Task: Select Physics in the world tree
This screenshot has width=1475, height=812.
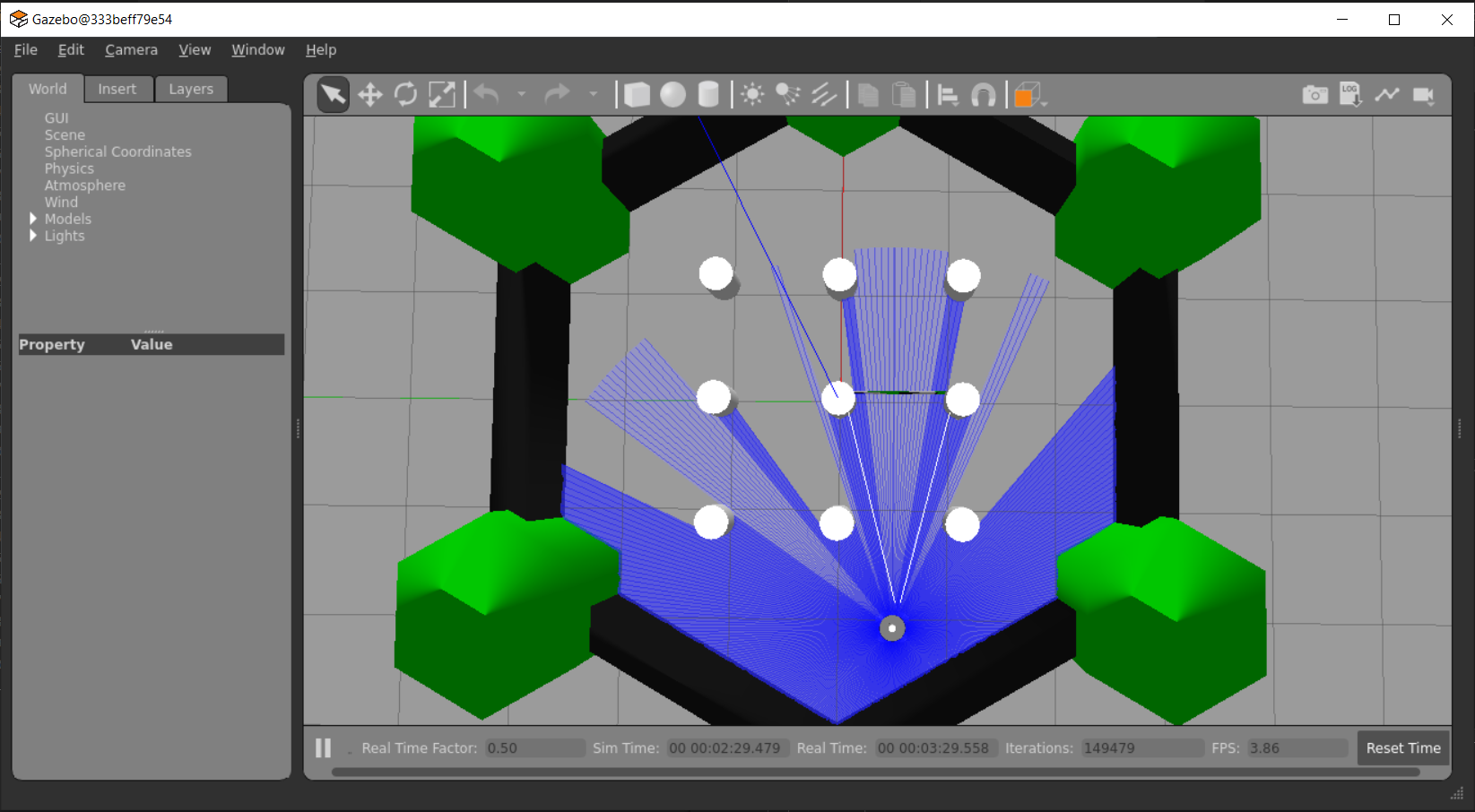Action: [x=69, y=168]
